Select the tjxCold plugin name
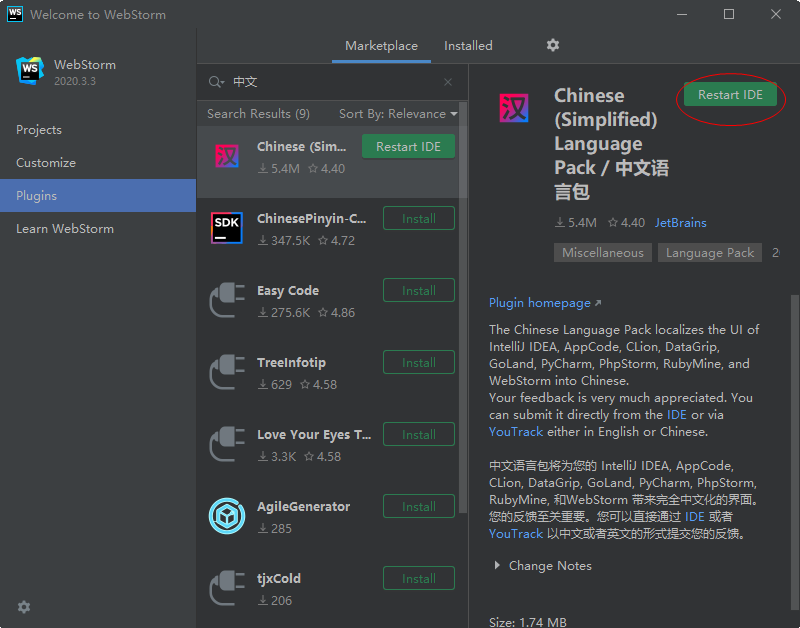The image size is (800, 628). (x=279, y=579)
